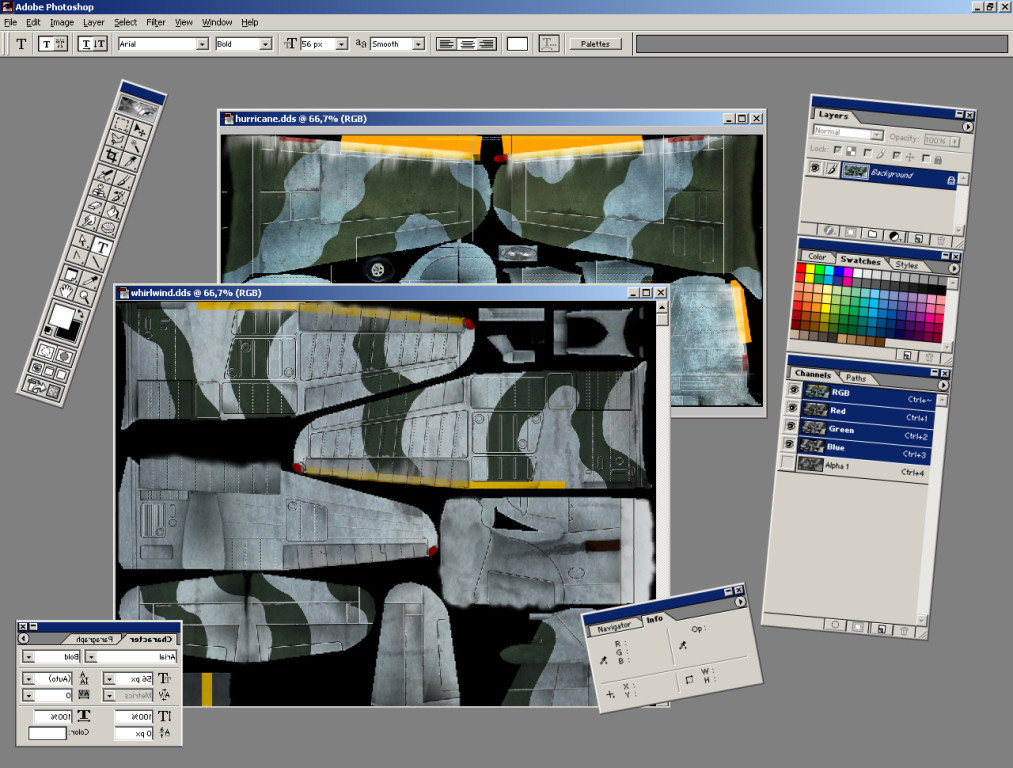The height and width of the screenshot is (768, 1013).
Task: Click the Palettes button
Action: pyautogui.click(x=595, y=44)
